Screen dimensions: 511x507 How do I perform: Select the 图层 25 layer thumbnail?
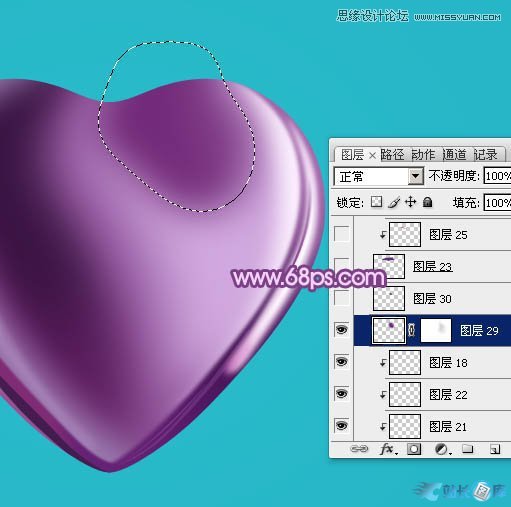pyautogui.click(x=405, y=234)
